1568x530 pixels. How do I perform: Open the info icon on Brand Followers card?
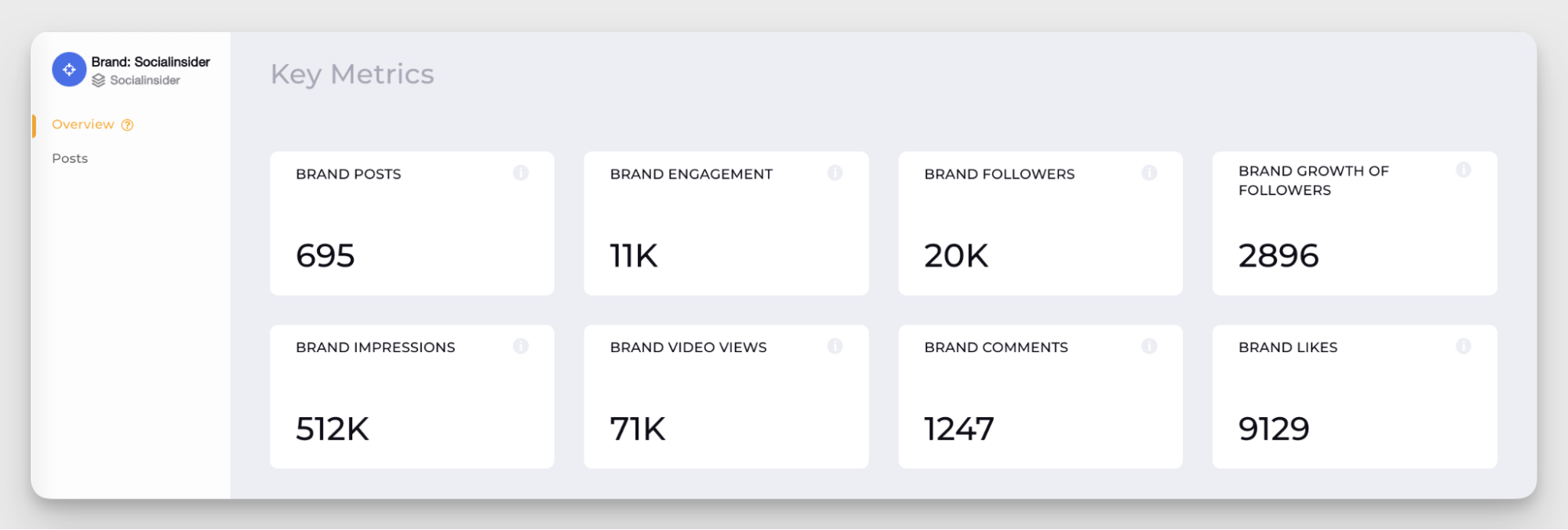[1149, 172]
